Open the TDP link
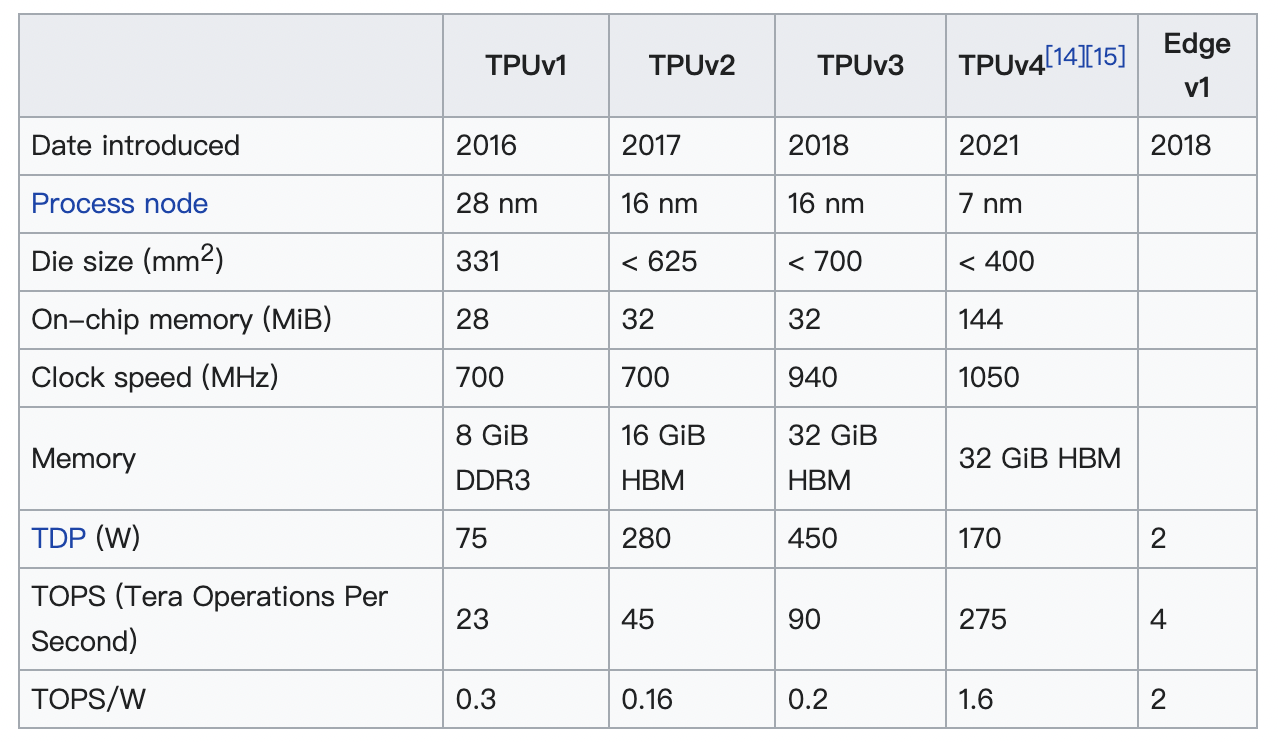Image resolution: width=1278 pixels, height=742 pixels. (58, 538)
